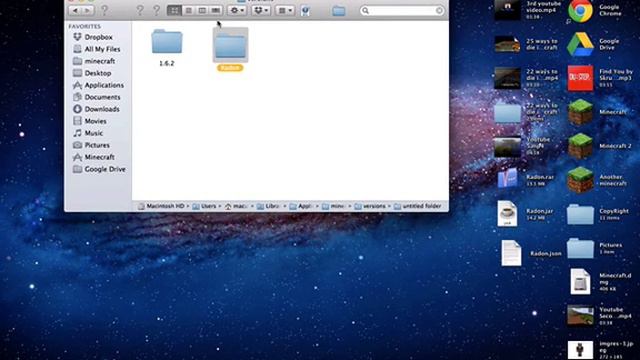Open the gear Action dropdown menu
The width and height of the screenshot is (640, 360).
237,11
